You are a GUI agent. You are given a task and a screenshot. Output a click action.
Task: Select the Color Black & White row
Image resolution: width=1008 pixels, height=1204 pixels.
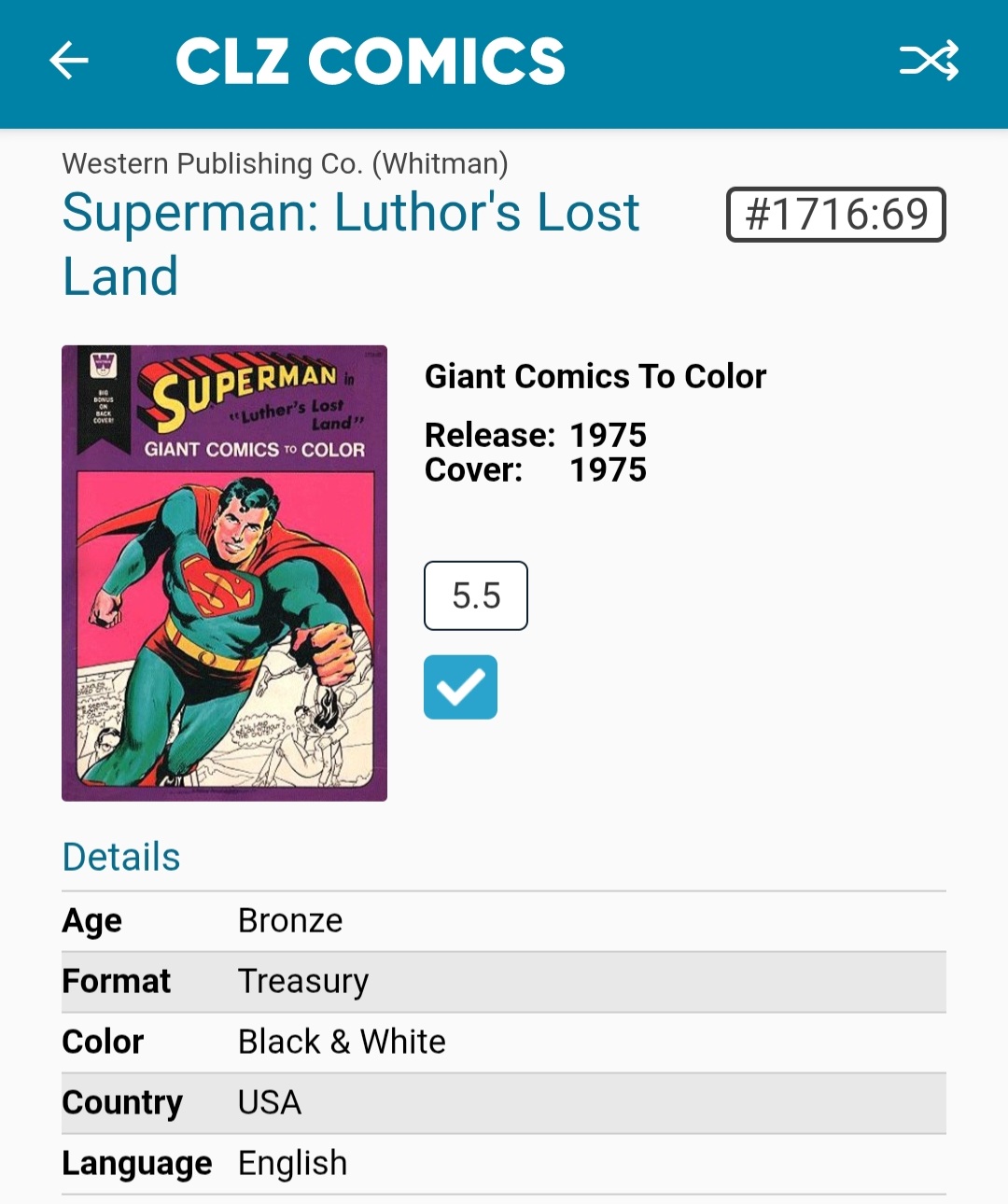(x=504, y=1042)
